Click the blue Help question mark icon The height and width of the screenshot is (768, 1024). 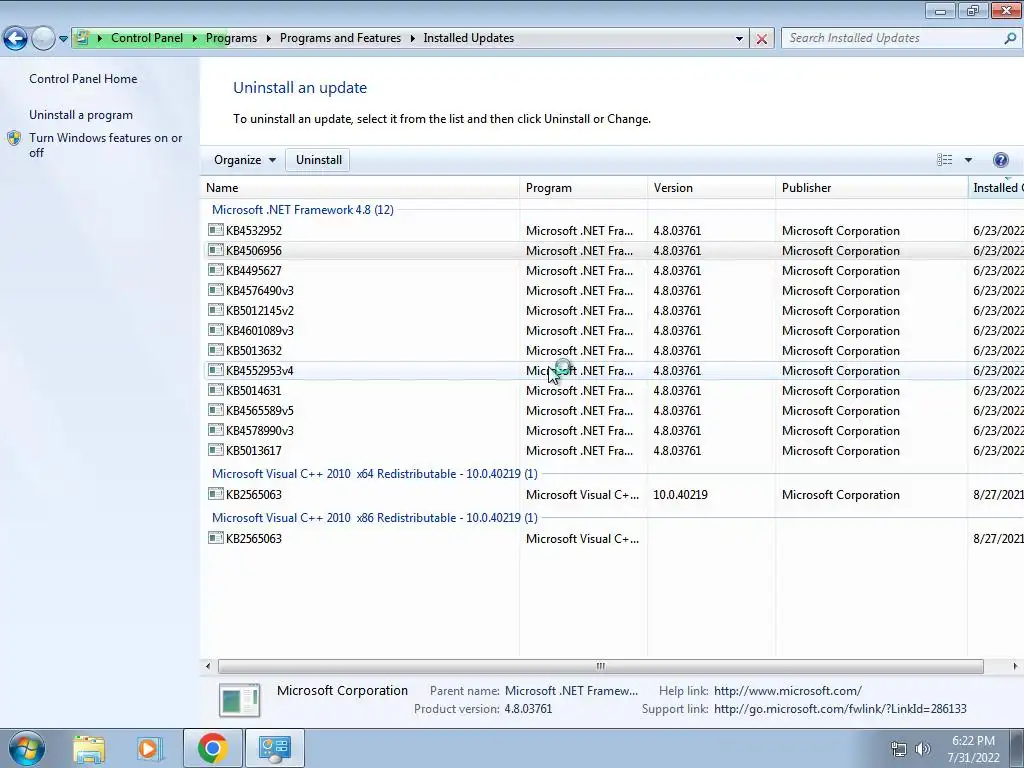tap(1000, 160)
